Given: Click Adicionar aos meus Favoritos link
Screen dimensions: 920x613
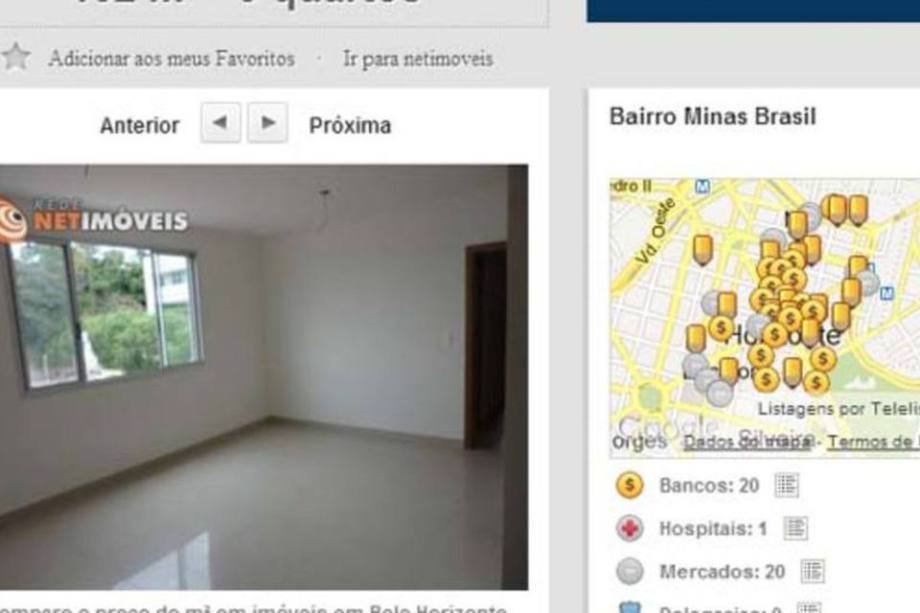Looking at the screenshot, I should [x=171, y=59].
